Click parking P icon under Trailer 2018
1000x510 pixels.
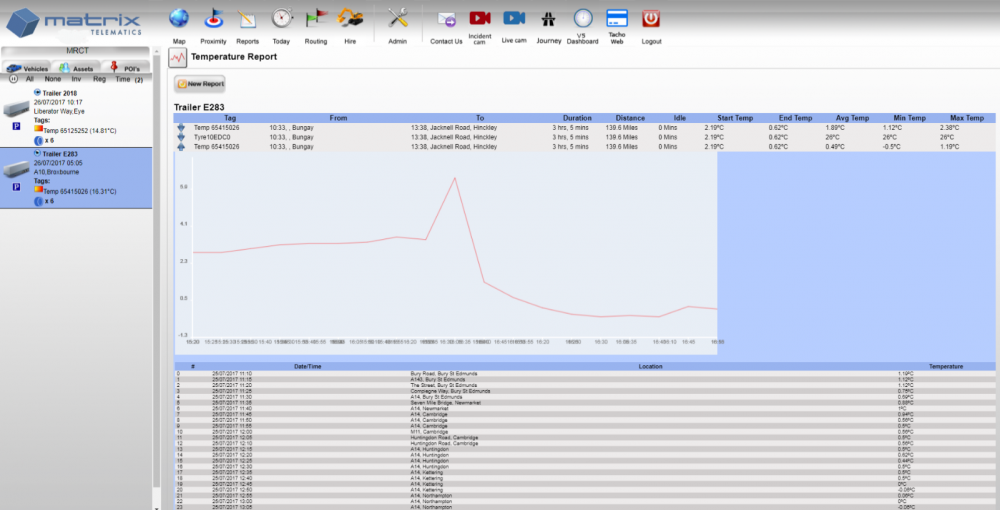click(17, 127)
